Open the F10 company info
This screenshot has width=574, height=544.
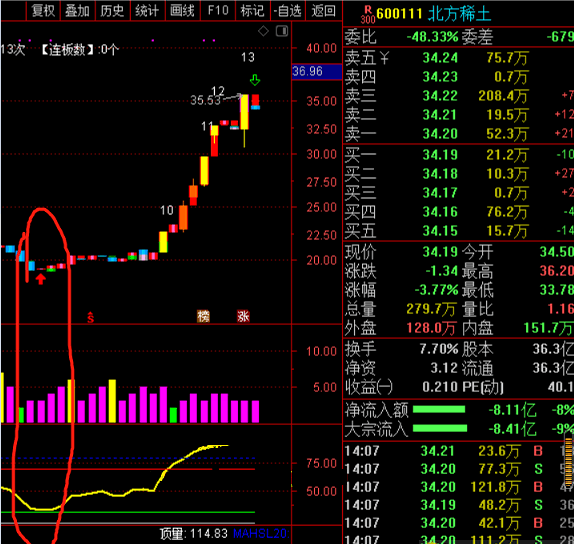pyautogui.click(x=218, y=11)
